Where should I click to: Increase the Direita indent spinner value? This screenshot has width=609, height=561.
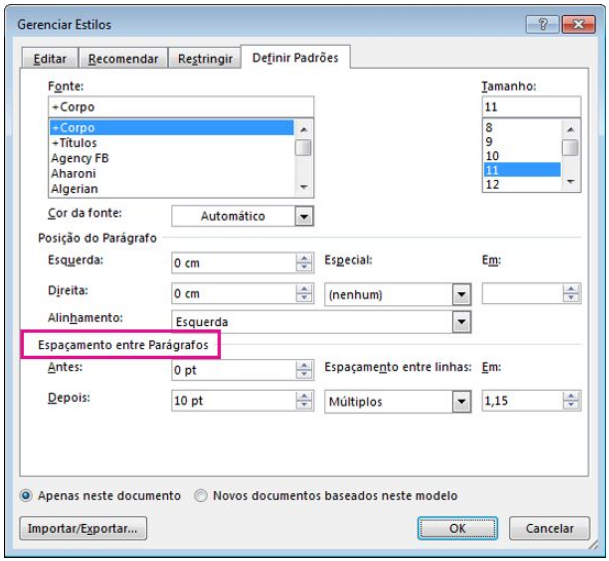305,290
